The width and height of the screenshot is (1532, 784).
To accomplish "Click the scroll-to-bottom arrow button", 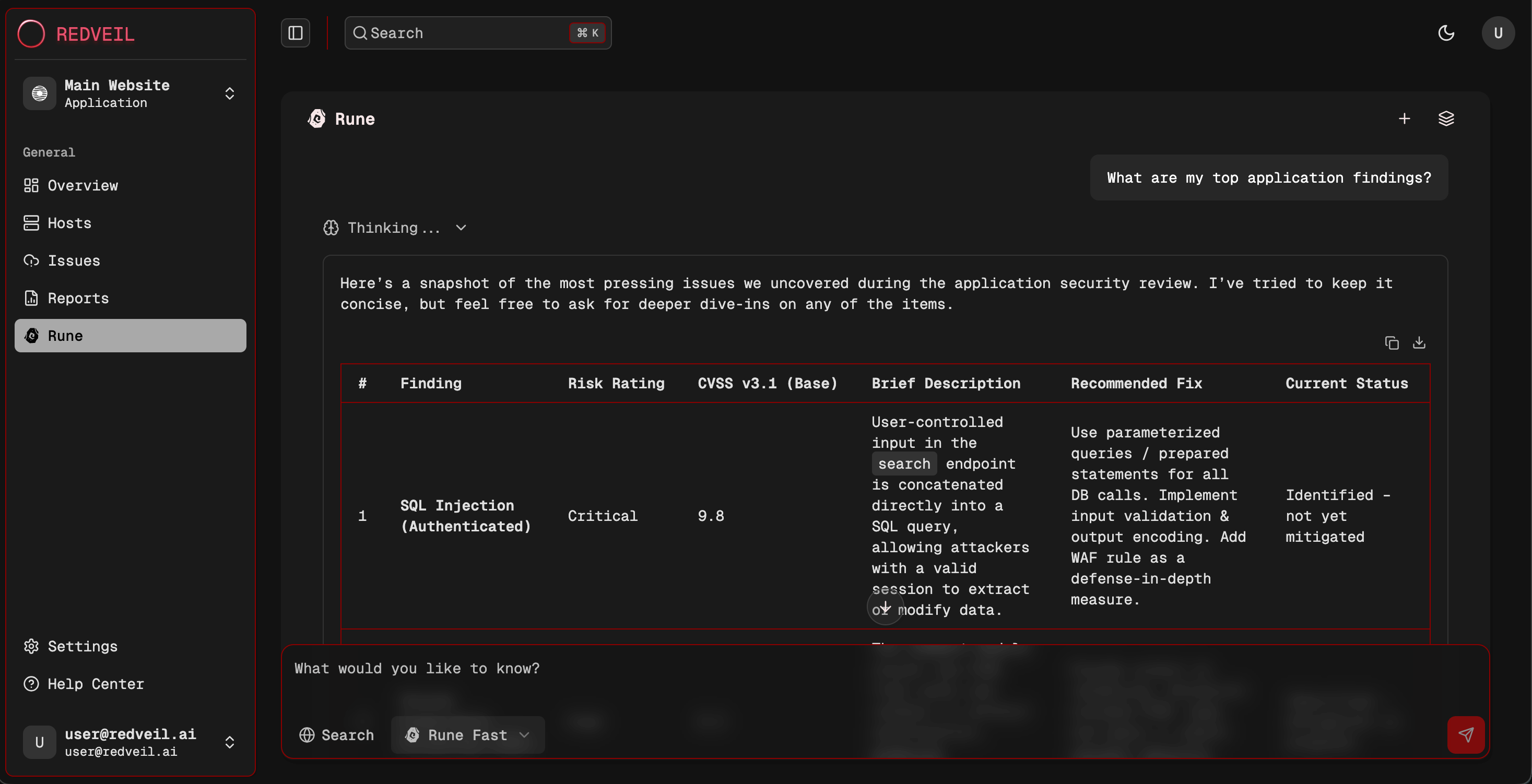I will (x=885, y=607).
